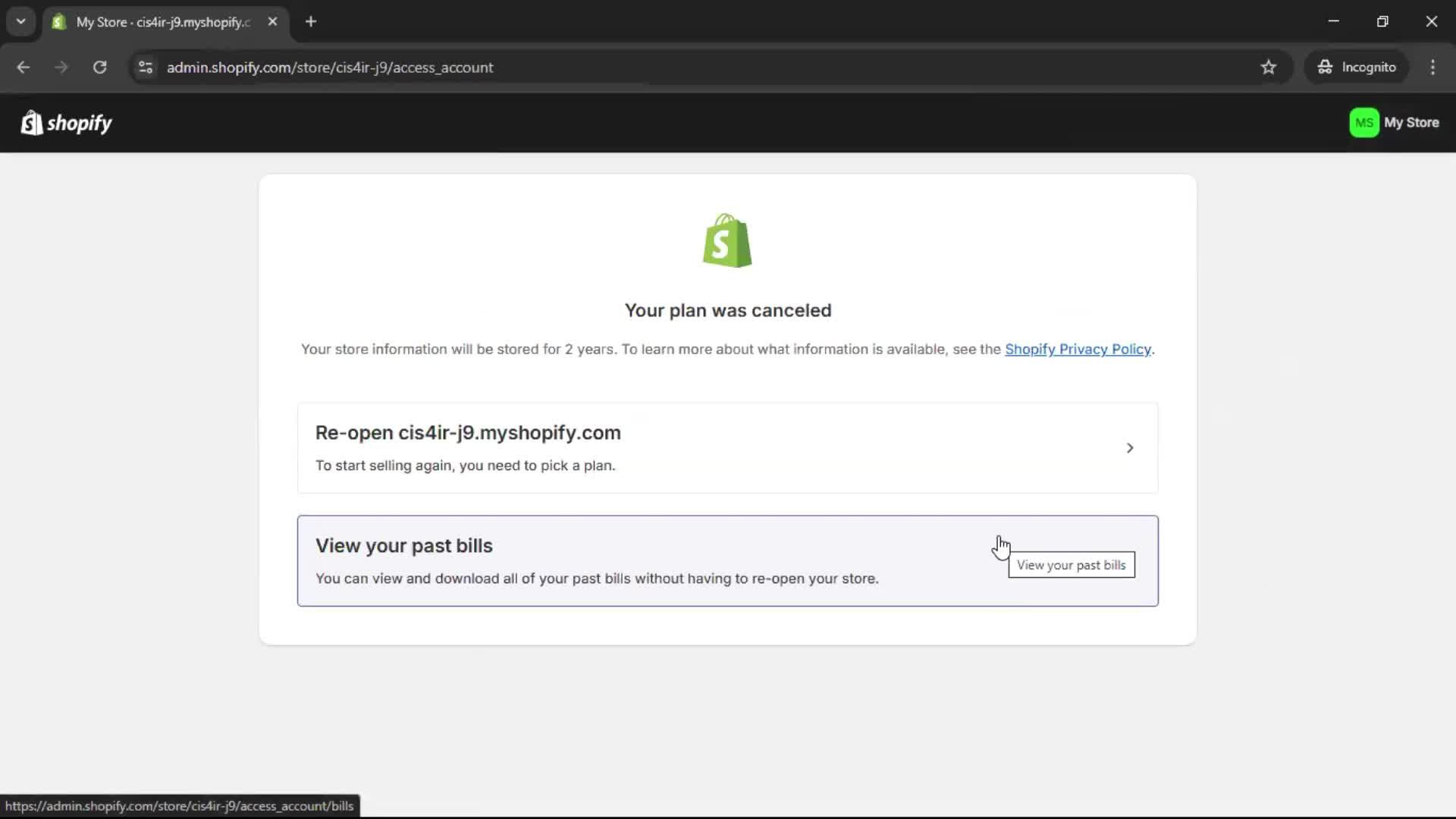Image resolution: width=1456 pixels, height=819 pixels.
Task: Expand the tab search dropdown arrow
Action: pyautogui.click(x=20, y=22)
